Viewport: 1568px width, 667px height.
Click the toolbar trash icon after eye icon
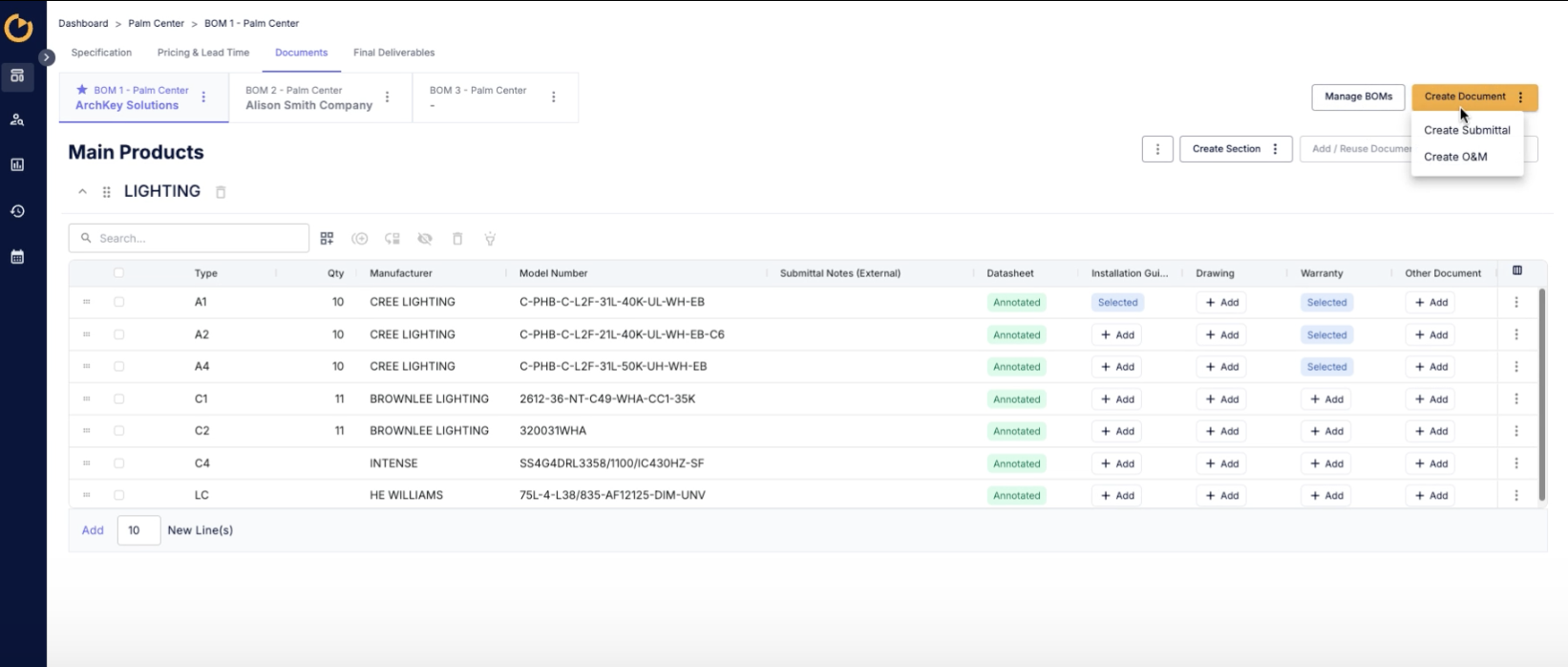(457, 239)
